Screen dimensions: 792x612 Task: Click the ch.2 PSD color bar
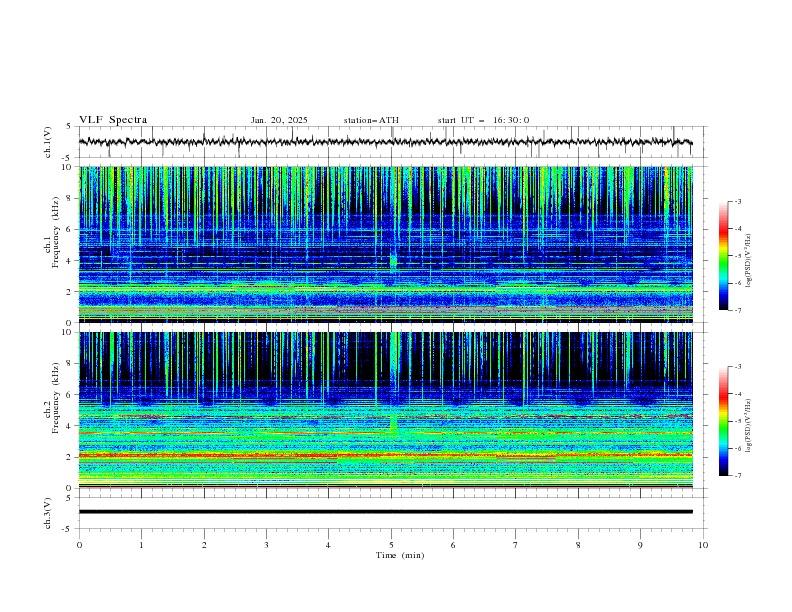click(723, 421)
